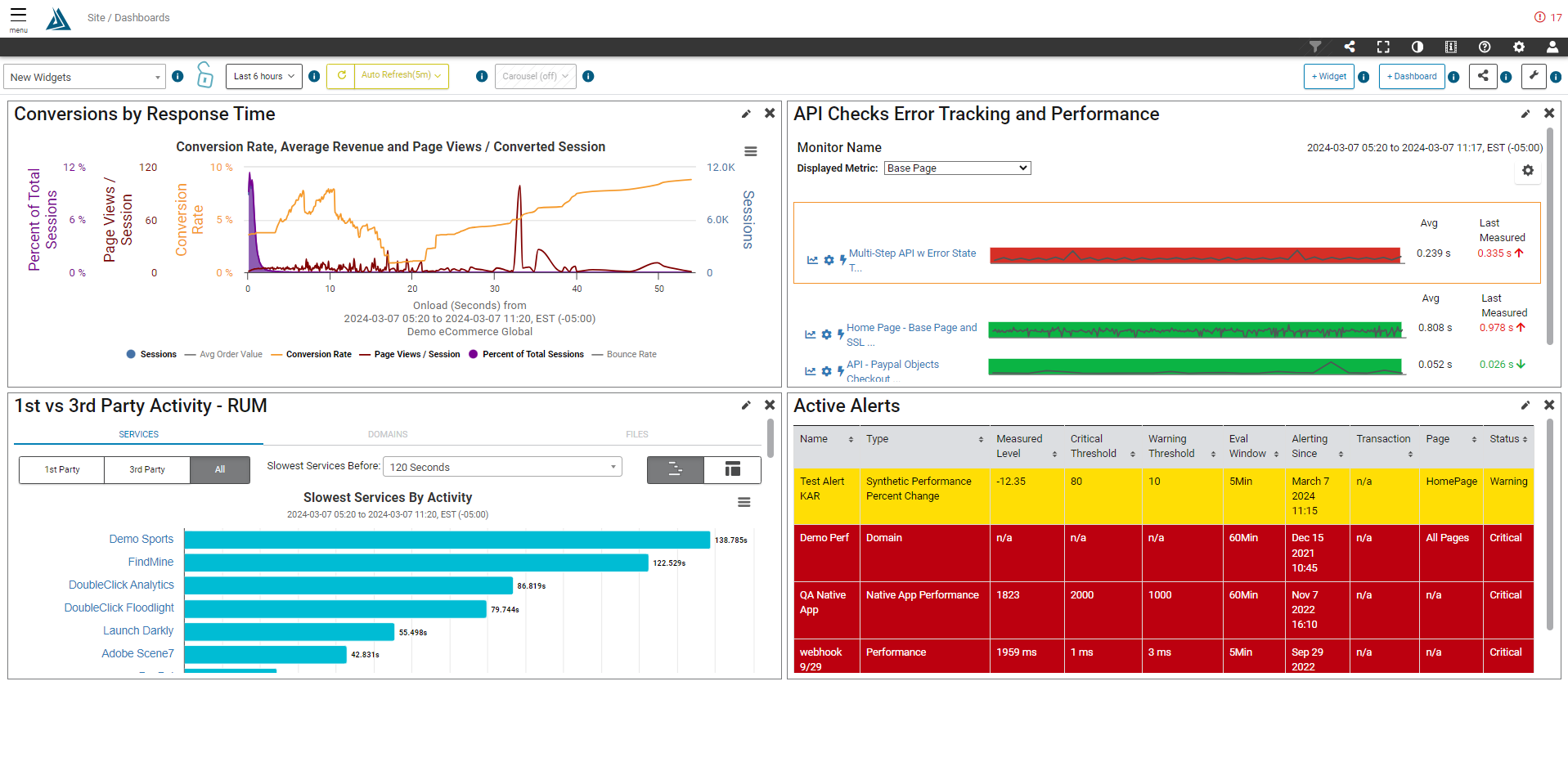The width and height of the screenshot is (1568, 762).
Task: Expand the Displayed Metric Base Page dropdown
Action: [x=957, y=168]
